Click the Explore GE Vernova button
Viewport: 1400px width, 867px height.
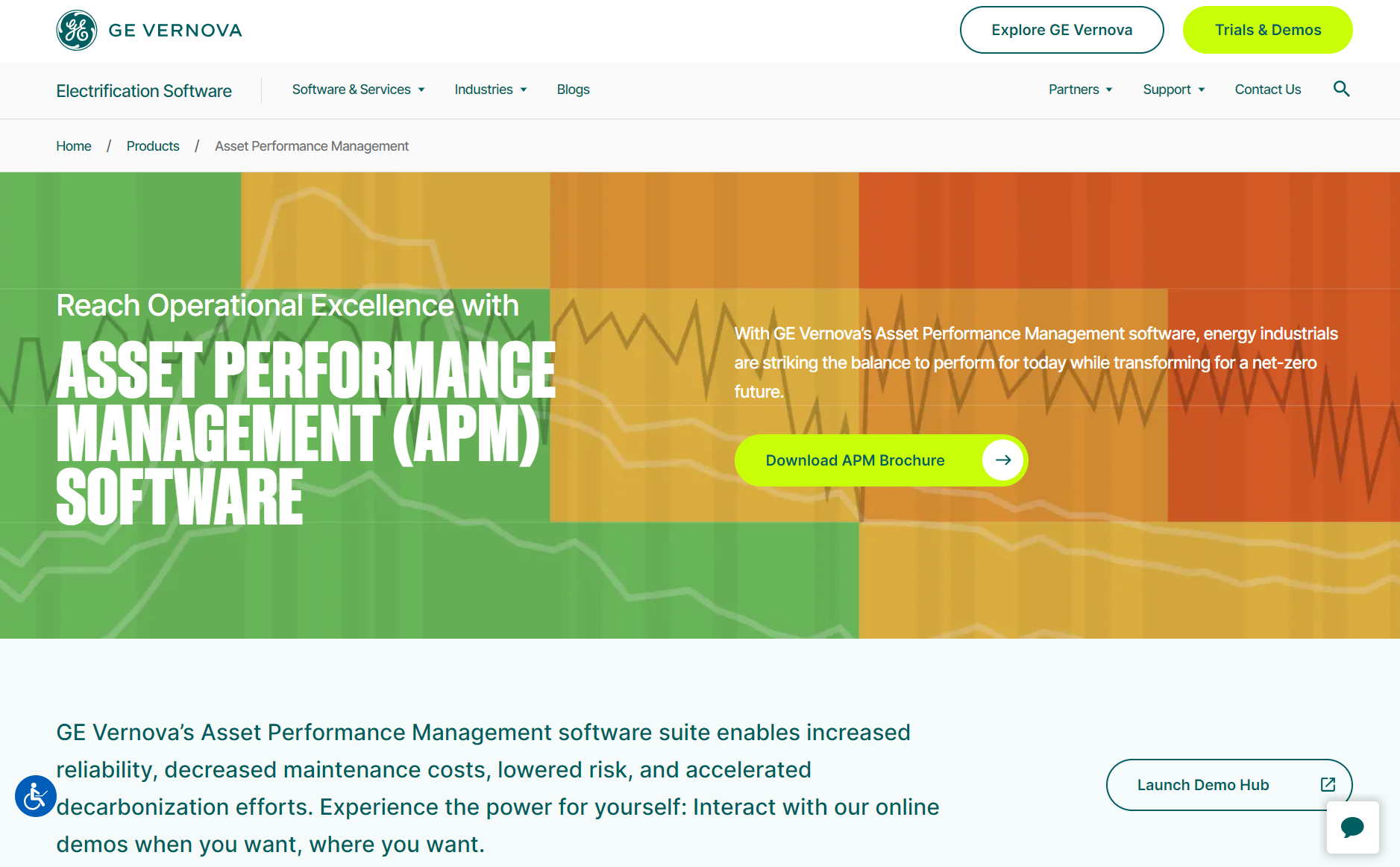(1061, 30)
